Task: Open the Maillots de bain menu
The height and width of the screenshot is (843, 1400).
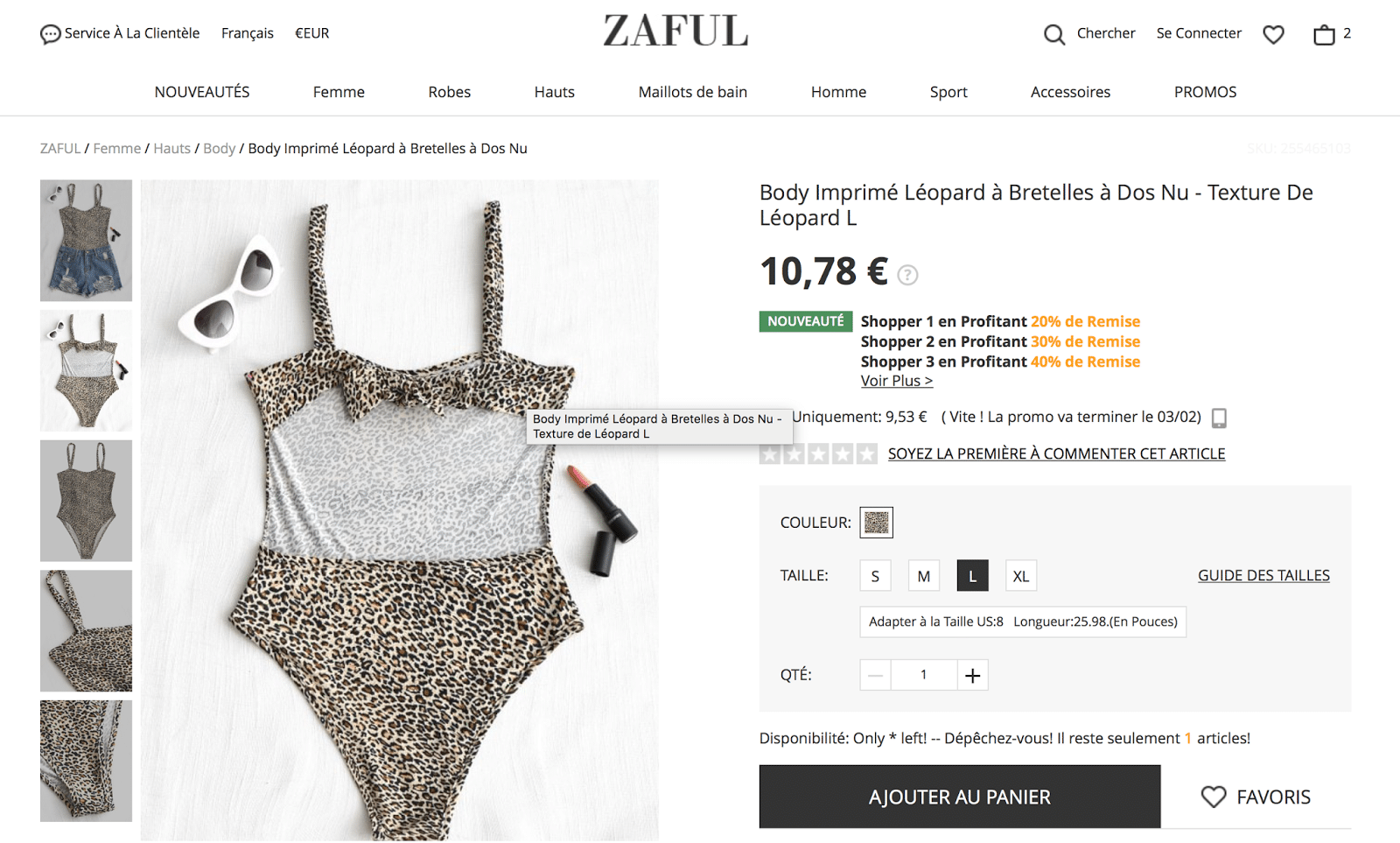Action: [x=693, y=92]
